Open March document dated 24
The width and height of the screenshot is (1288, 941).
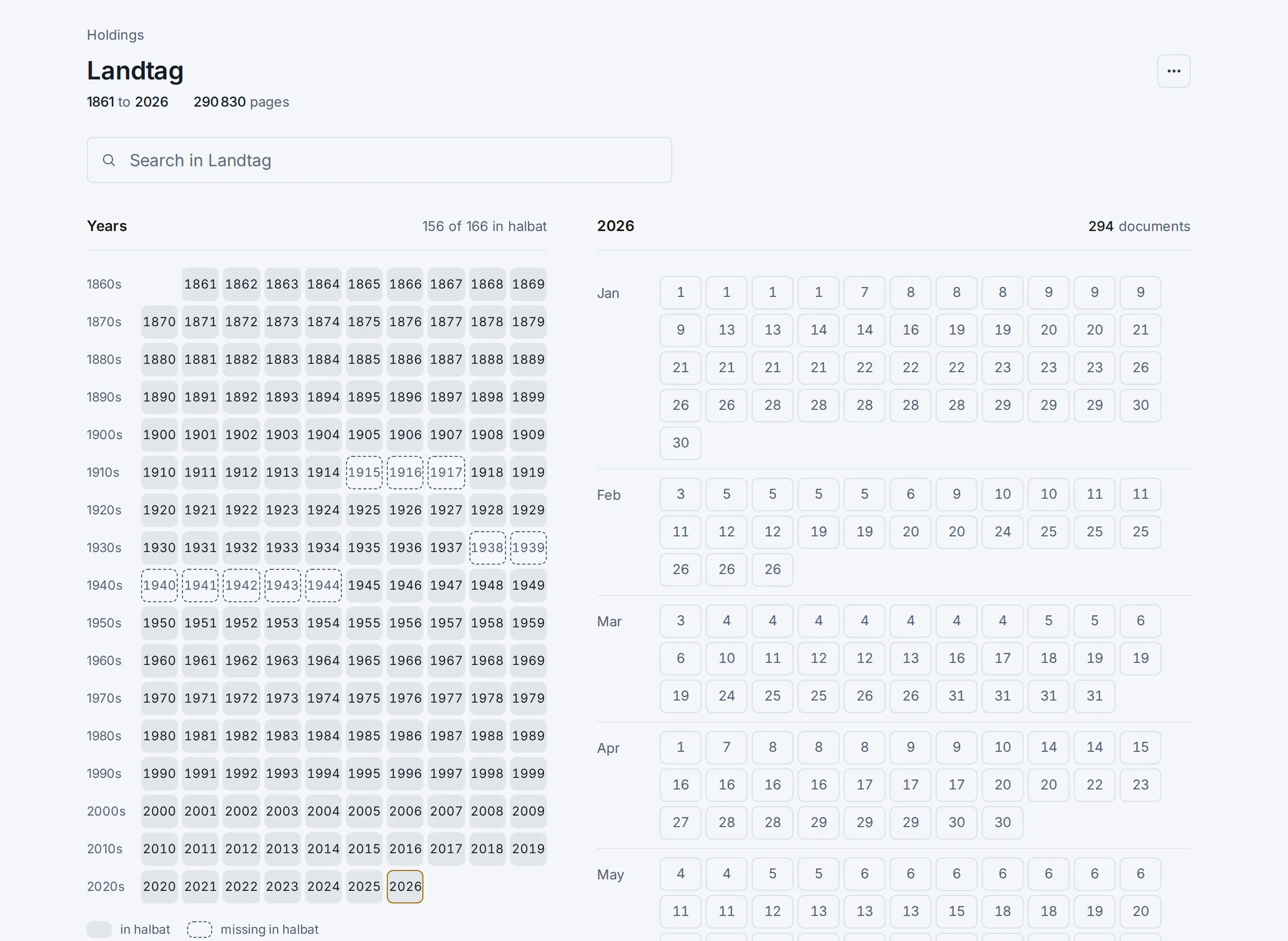[727, 696]
